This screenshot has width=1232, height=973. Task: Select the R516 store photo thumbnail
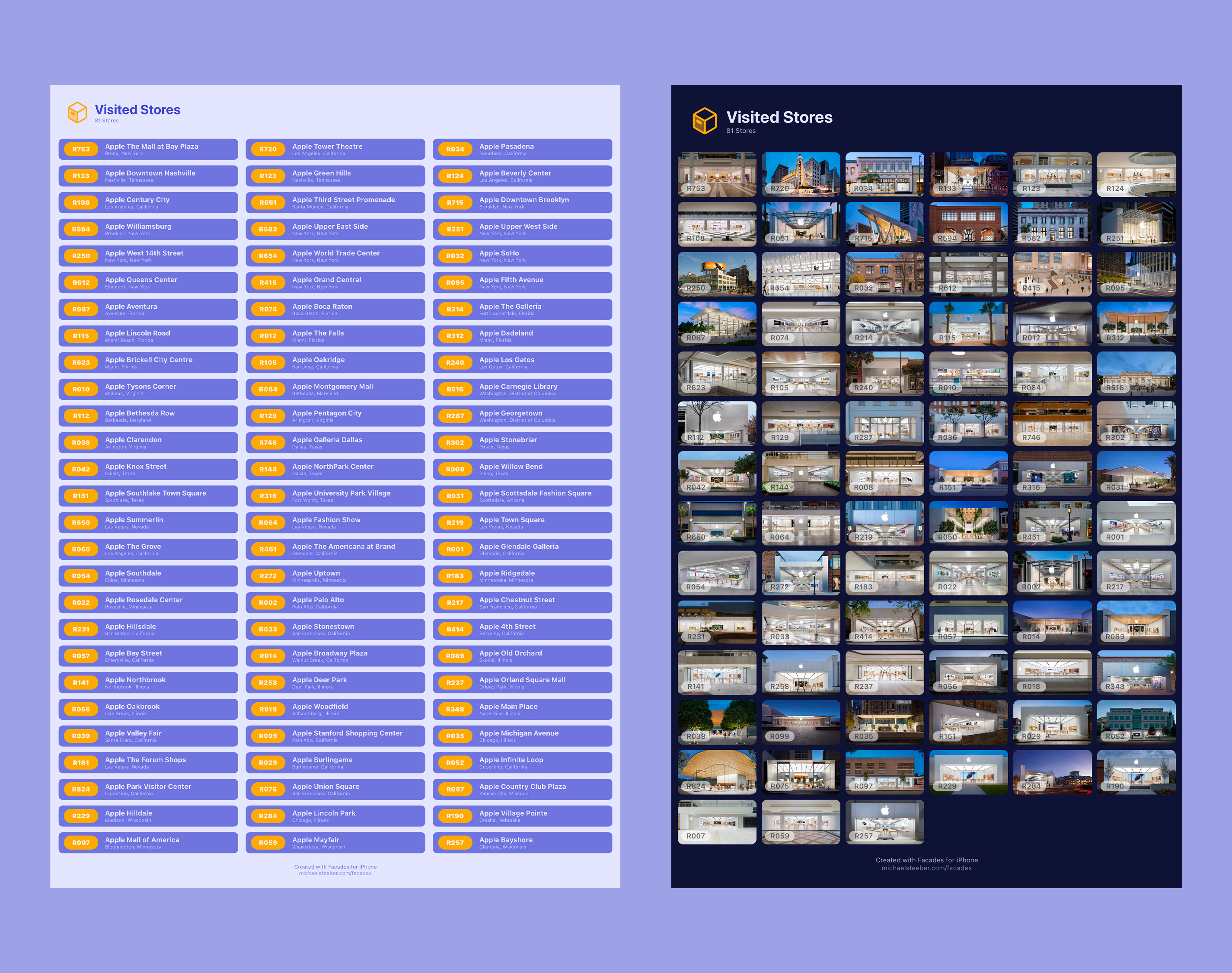[1136, 374]
